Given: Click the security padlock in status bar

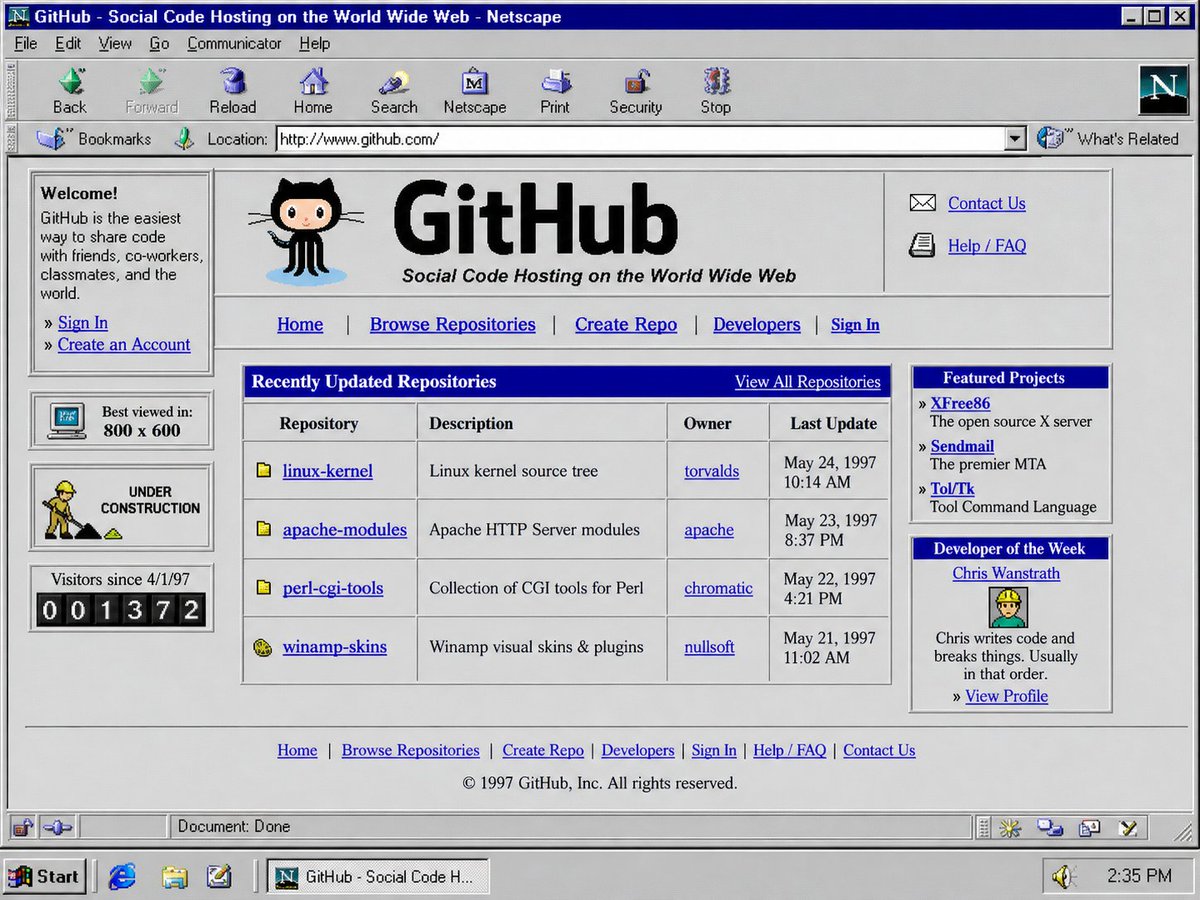Looking at the screenshot, I should (x=23, y=827).
